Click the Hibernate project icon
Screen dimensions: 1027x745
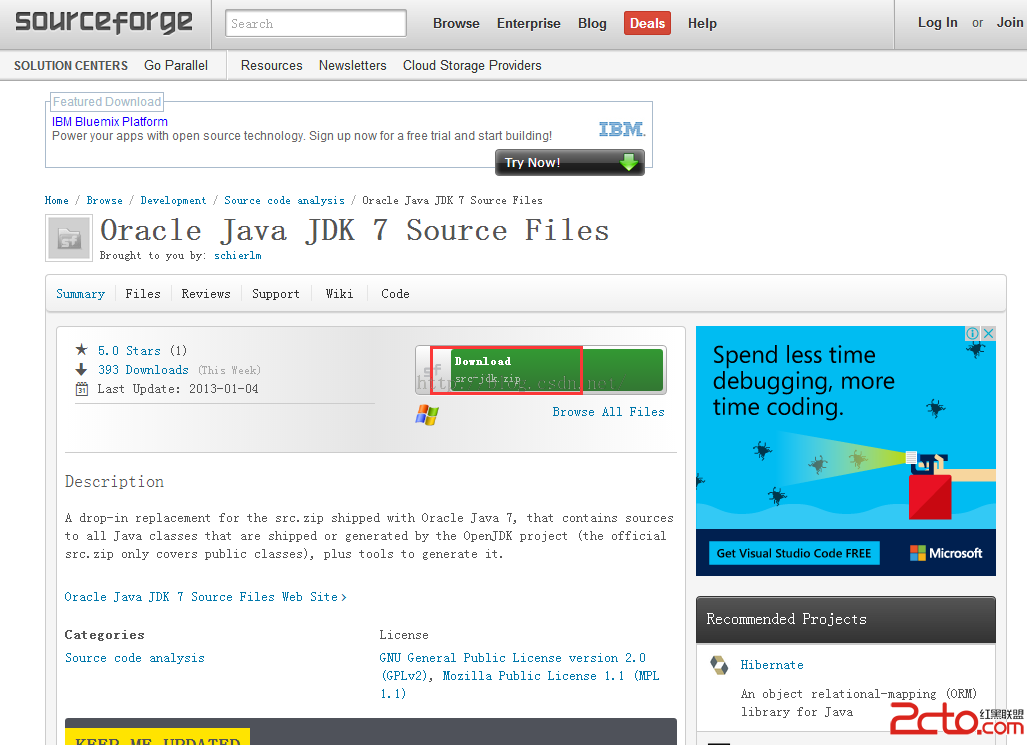point(719,665)
